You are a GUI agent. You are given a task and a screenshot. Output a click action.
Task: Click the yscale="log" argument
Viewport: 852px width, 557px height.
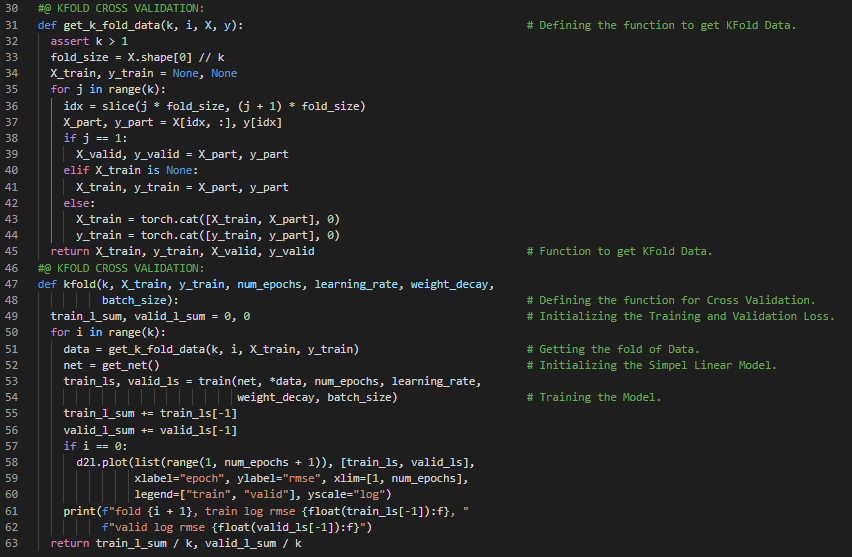coord(344,494)
